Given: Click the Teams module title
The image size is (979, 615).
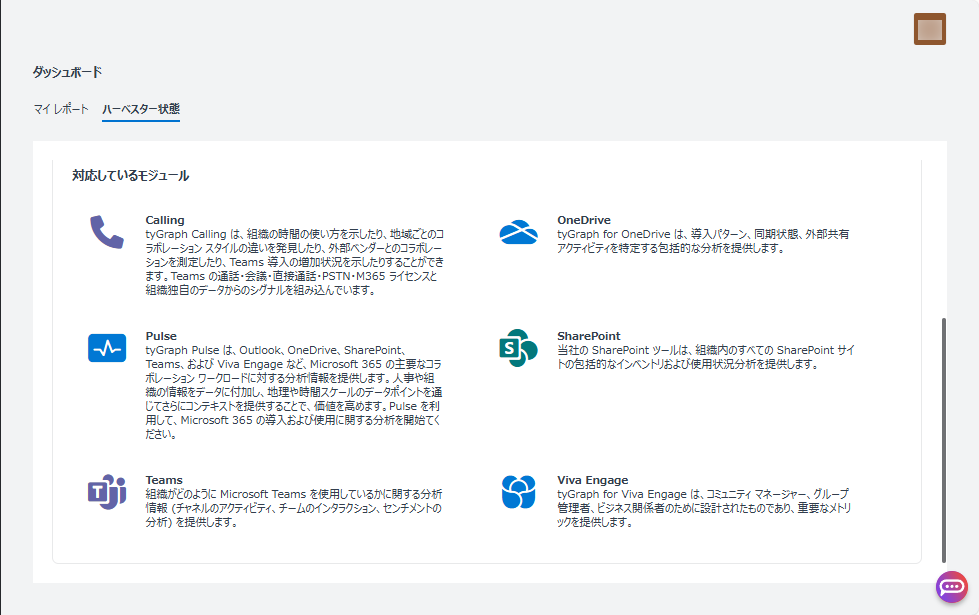Looking at the screenshot, I should [164, 480].
